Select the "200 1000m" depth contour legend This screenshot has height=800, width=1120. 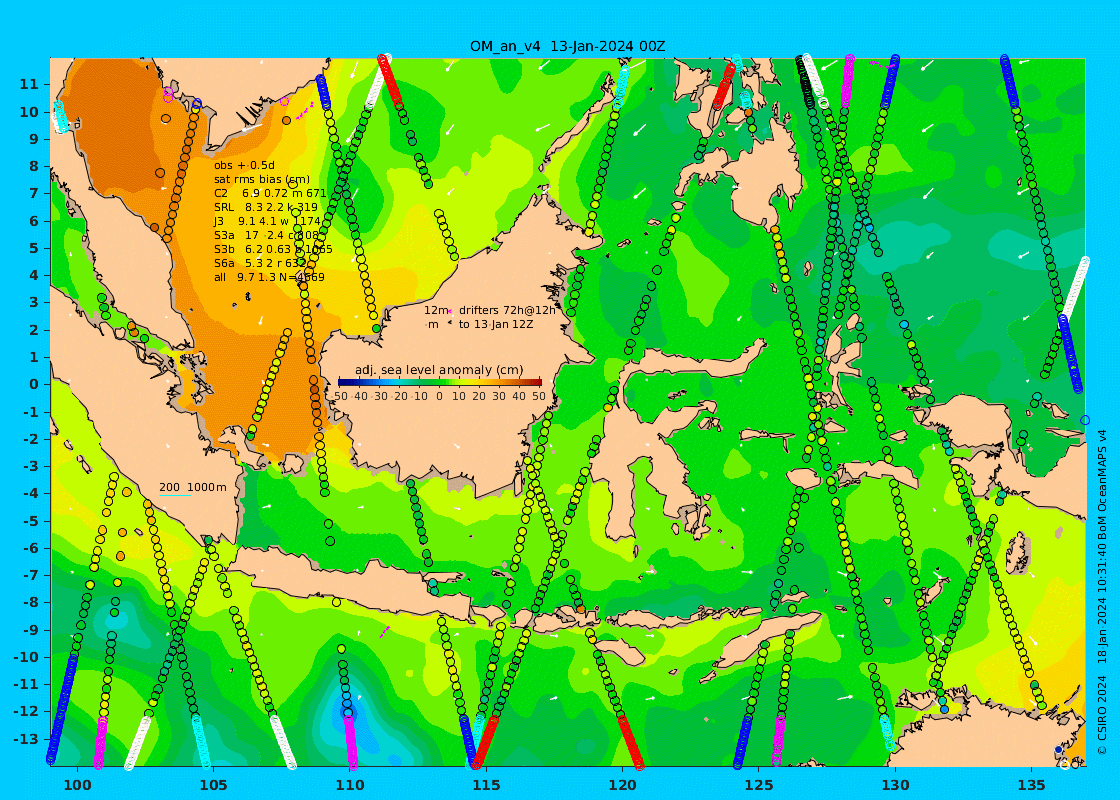click(192, 487)
